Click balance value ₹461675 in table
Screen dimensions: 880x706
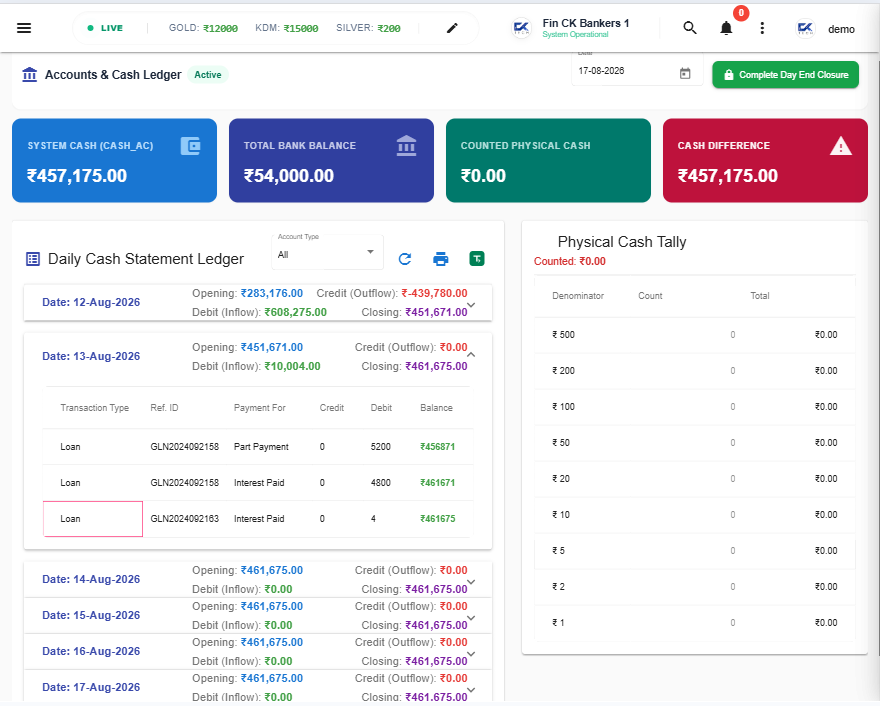(x=437, y=519)
